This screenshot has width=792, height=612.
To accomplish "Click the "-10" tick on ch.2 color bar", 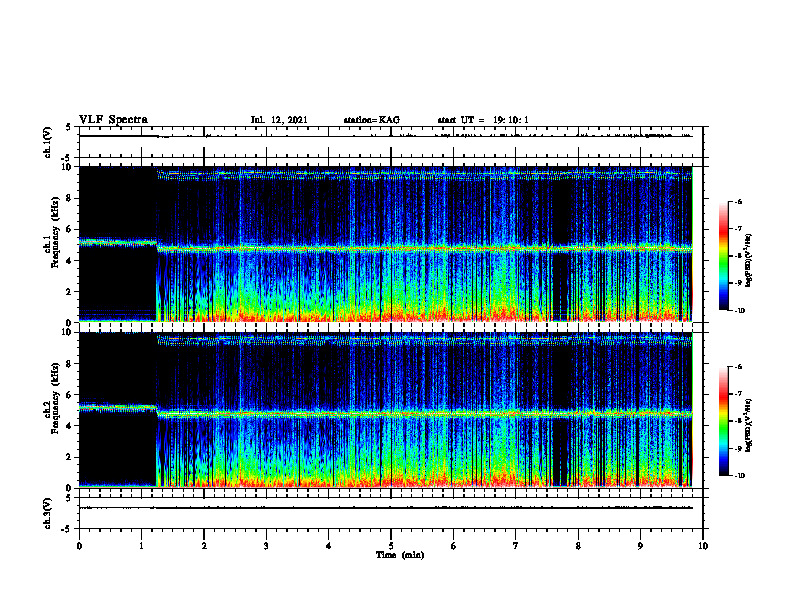I will tap(739, 476).
